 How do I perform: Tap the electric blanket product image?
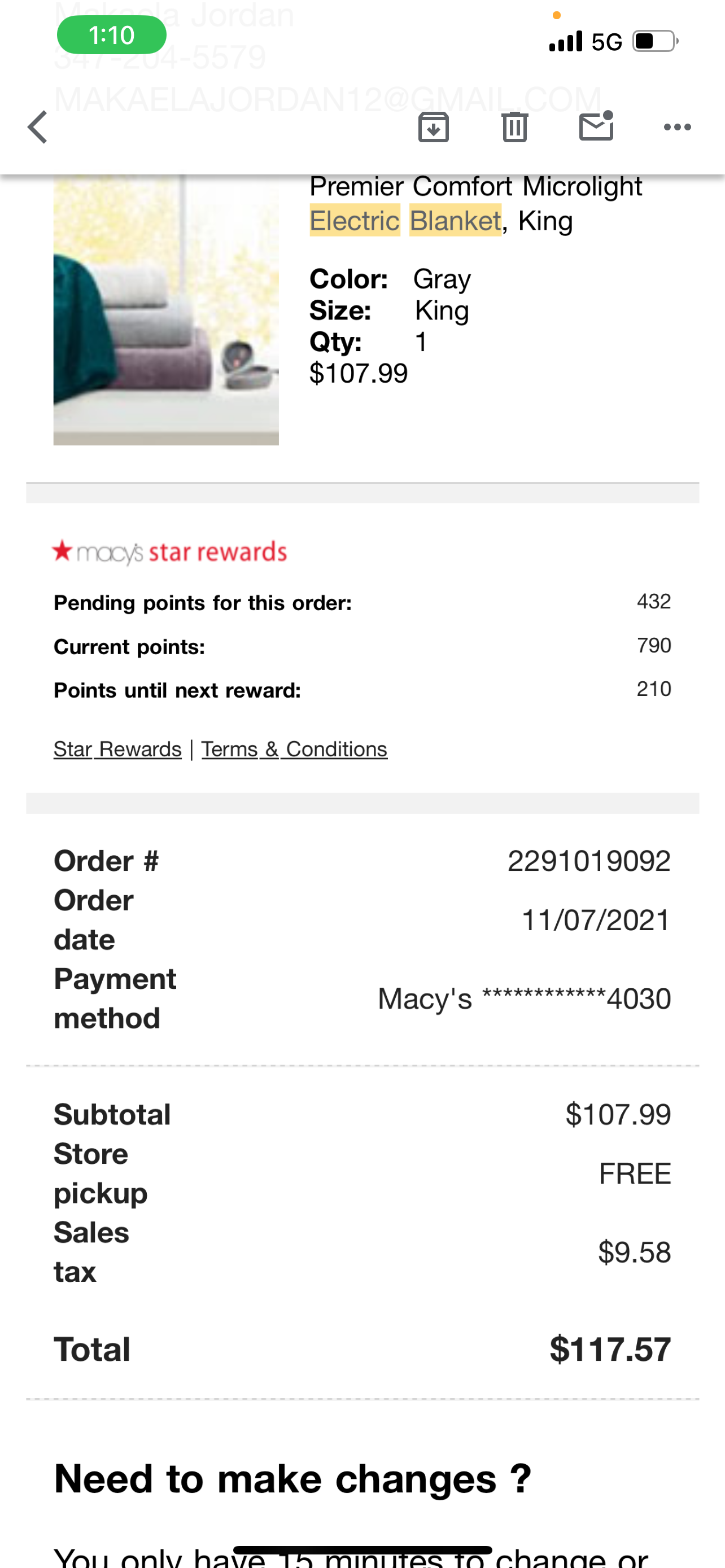pos(166,310)
